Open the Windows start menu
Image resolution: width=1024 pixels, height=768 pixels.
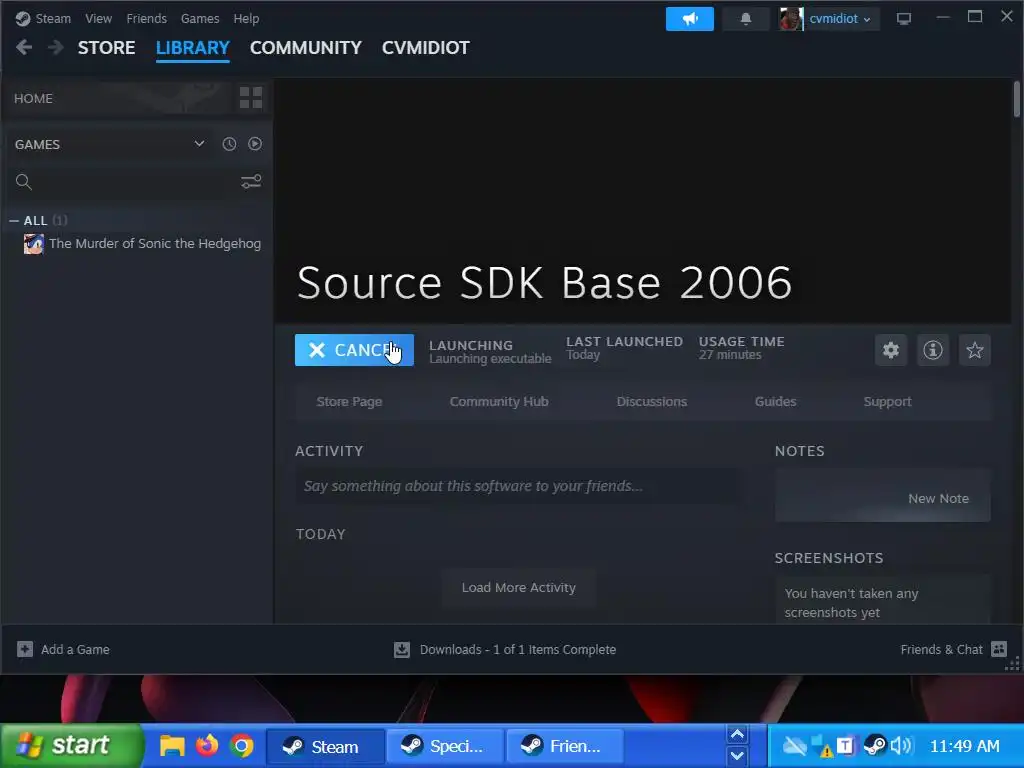[71, 745]
